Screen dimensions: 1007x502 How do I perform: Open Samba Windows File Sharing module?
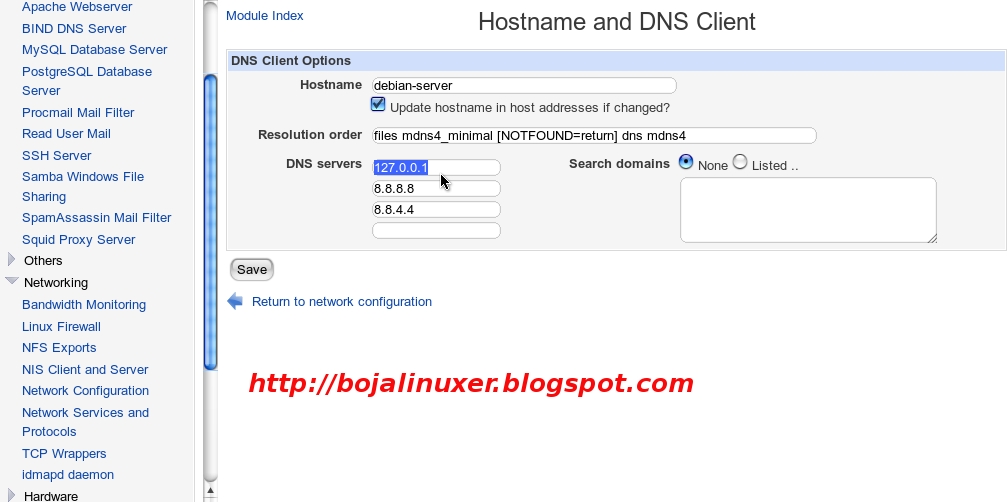(83, 186)
